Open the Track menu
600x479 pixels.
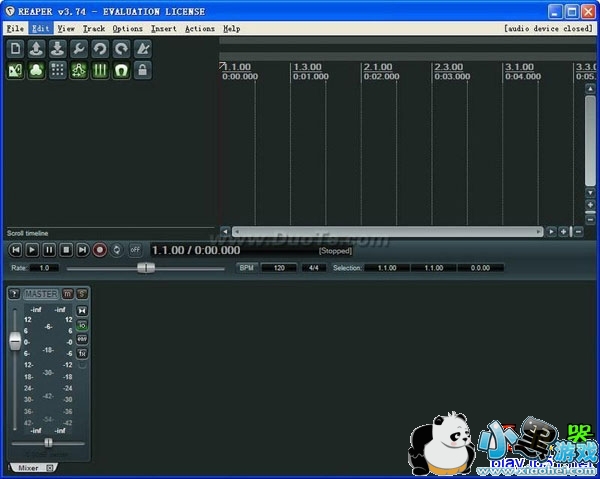click(x=94, y=29)
